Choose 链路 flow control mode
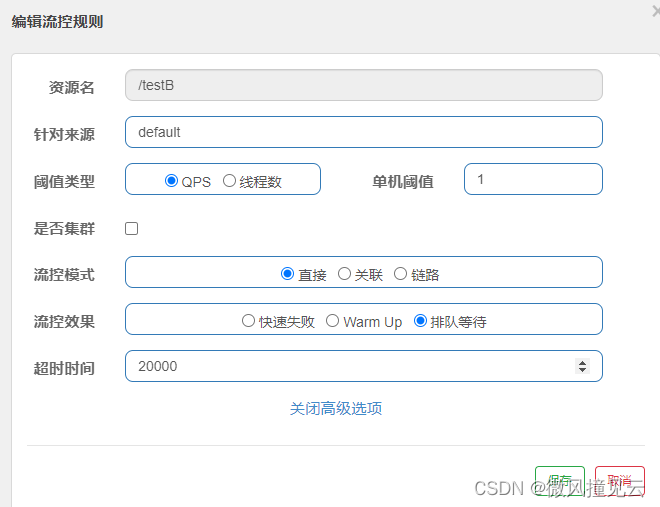This screenshot has height=507, width=660. 400,274
